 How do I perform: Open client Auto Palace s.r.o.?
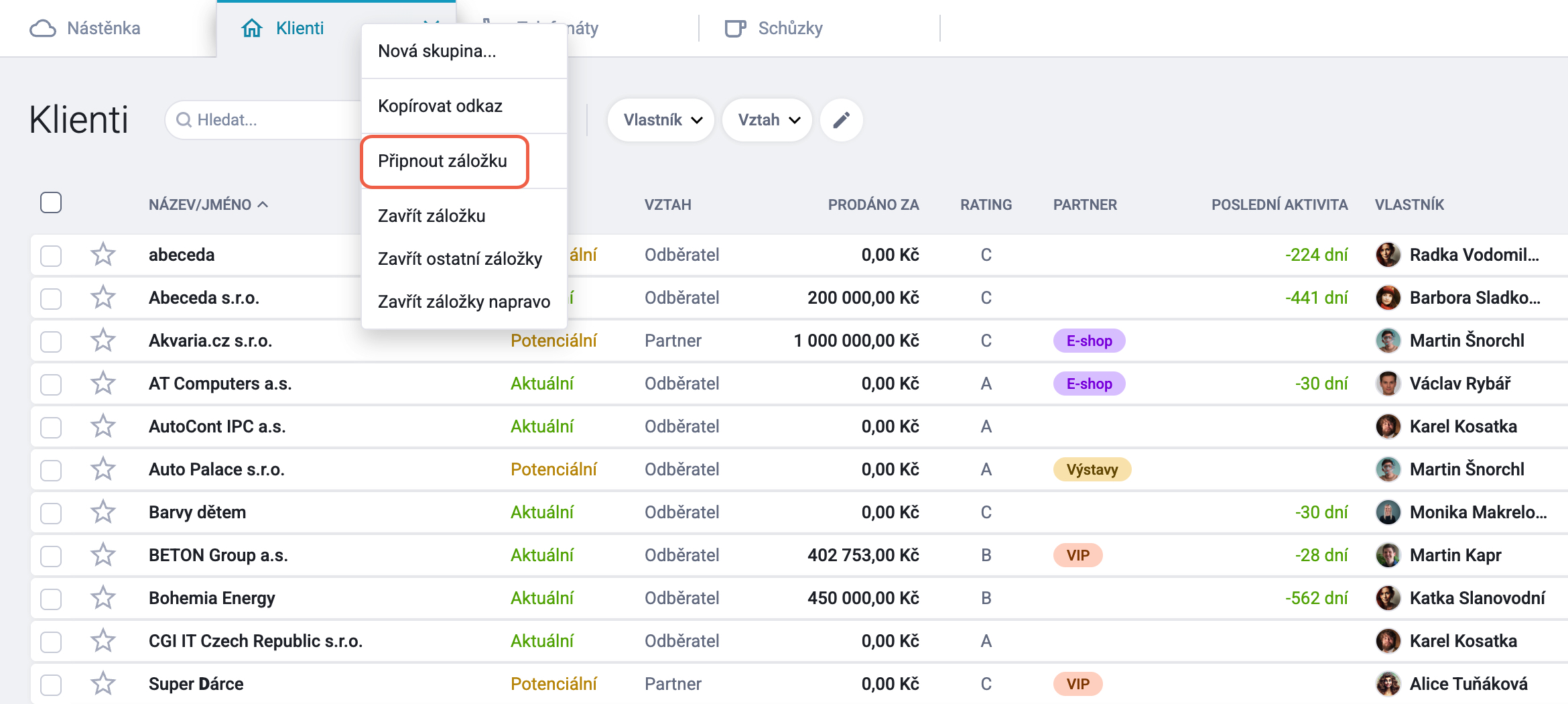tap(216, 469)
